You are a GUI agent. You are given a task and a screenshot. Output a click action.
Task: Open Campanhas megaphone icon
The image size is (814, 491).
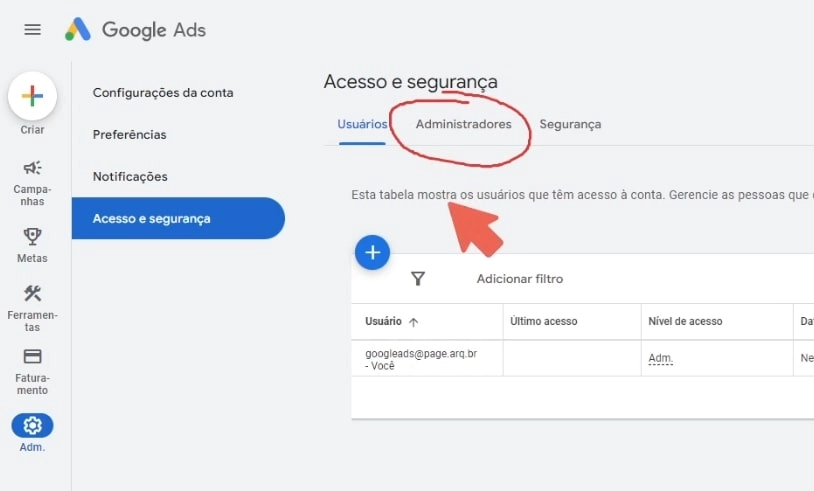pos(32,168)
